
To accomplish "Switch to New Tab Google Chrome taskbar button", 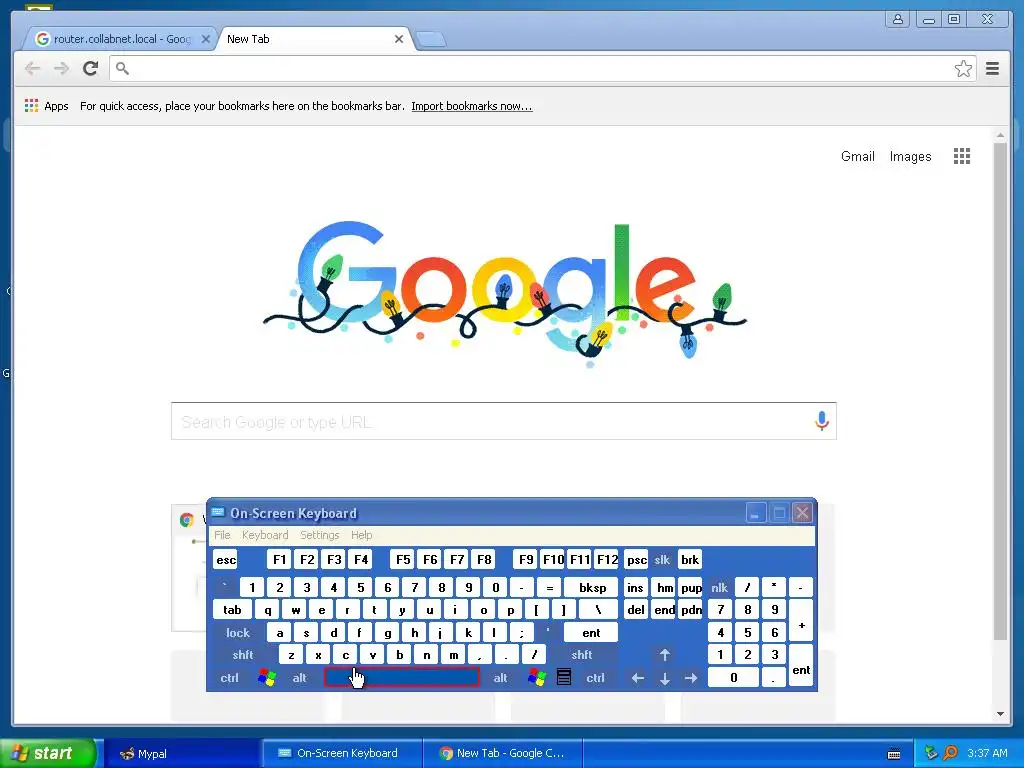I will coord(502,754).
